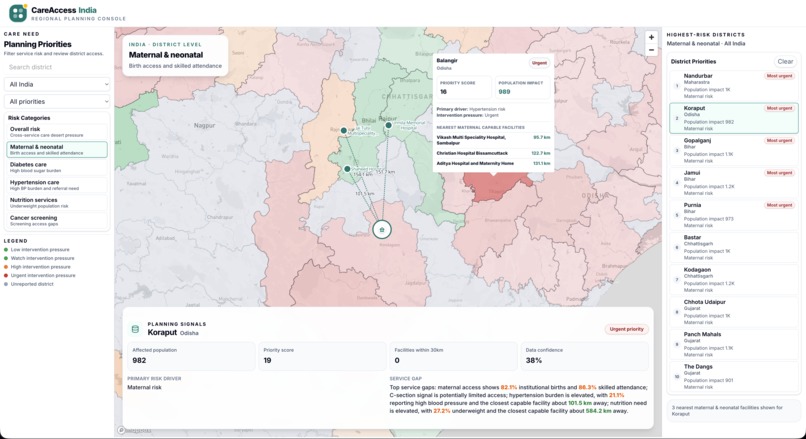Click the facility dot near Raipur on the map
This screenshot has width=806, height=439.
389,125
